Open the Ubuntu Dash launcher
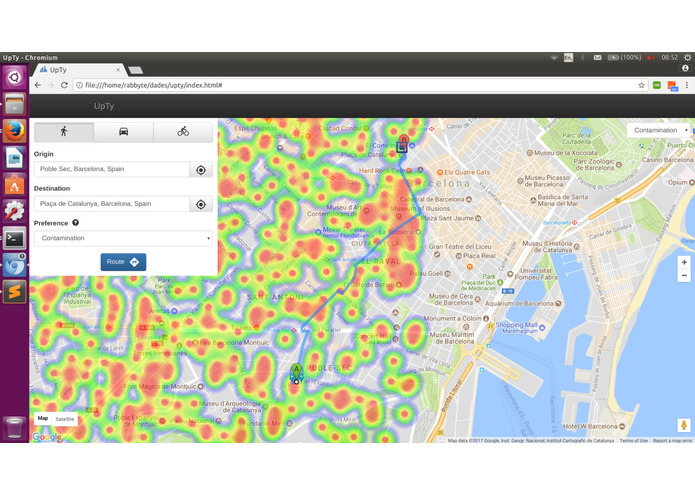The height and width of the screenshot is (494, 695). click(x=14, y=78)
